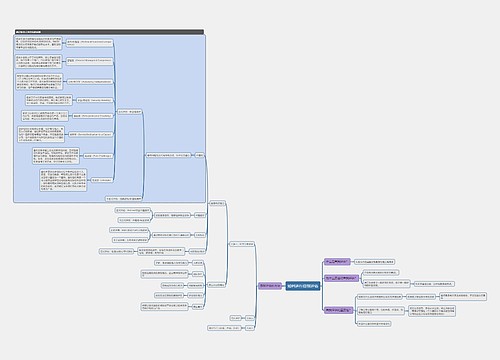Viewport: 500px width, 360px height.
Task: Click the dark gray title bar of the blue boundary
Action: coord(109,32)
